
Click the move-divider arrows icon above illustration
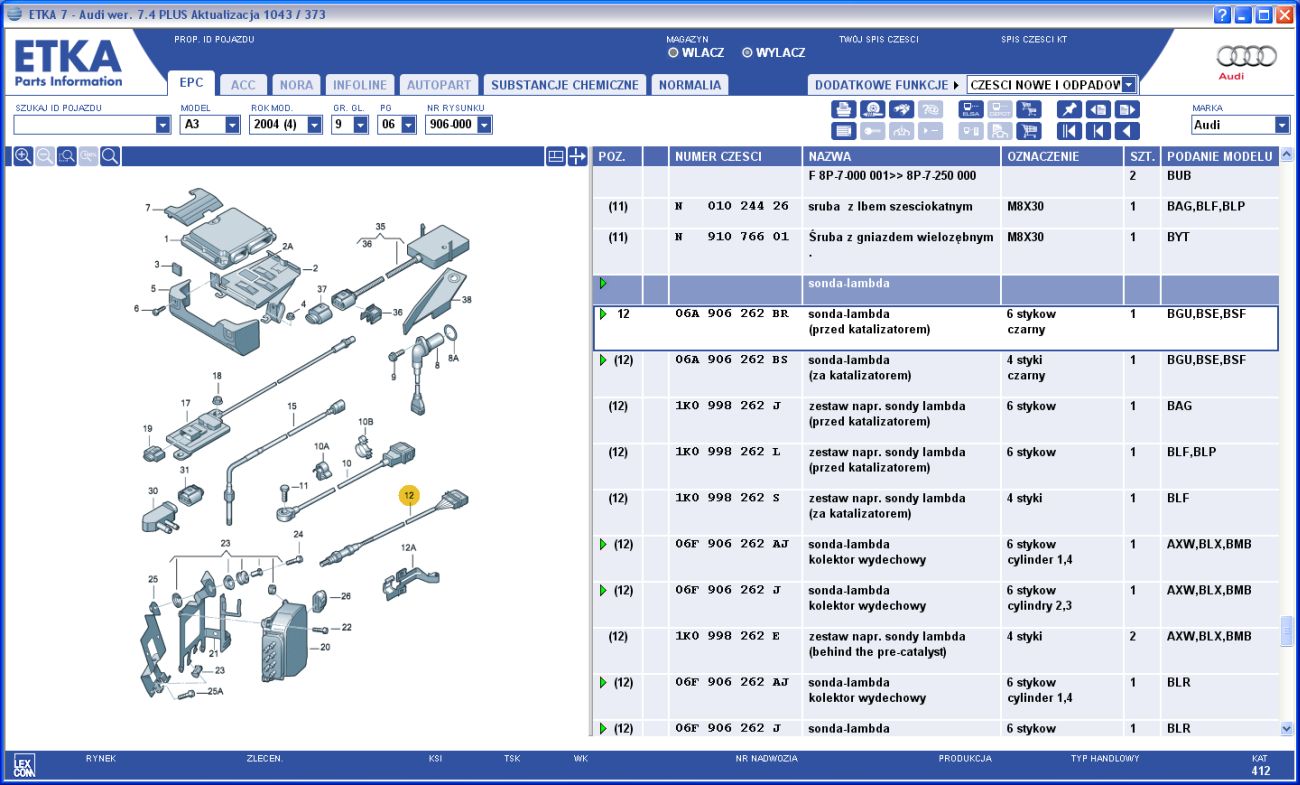577,156
